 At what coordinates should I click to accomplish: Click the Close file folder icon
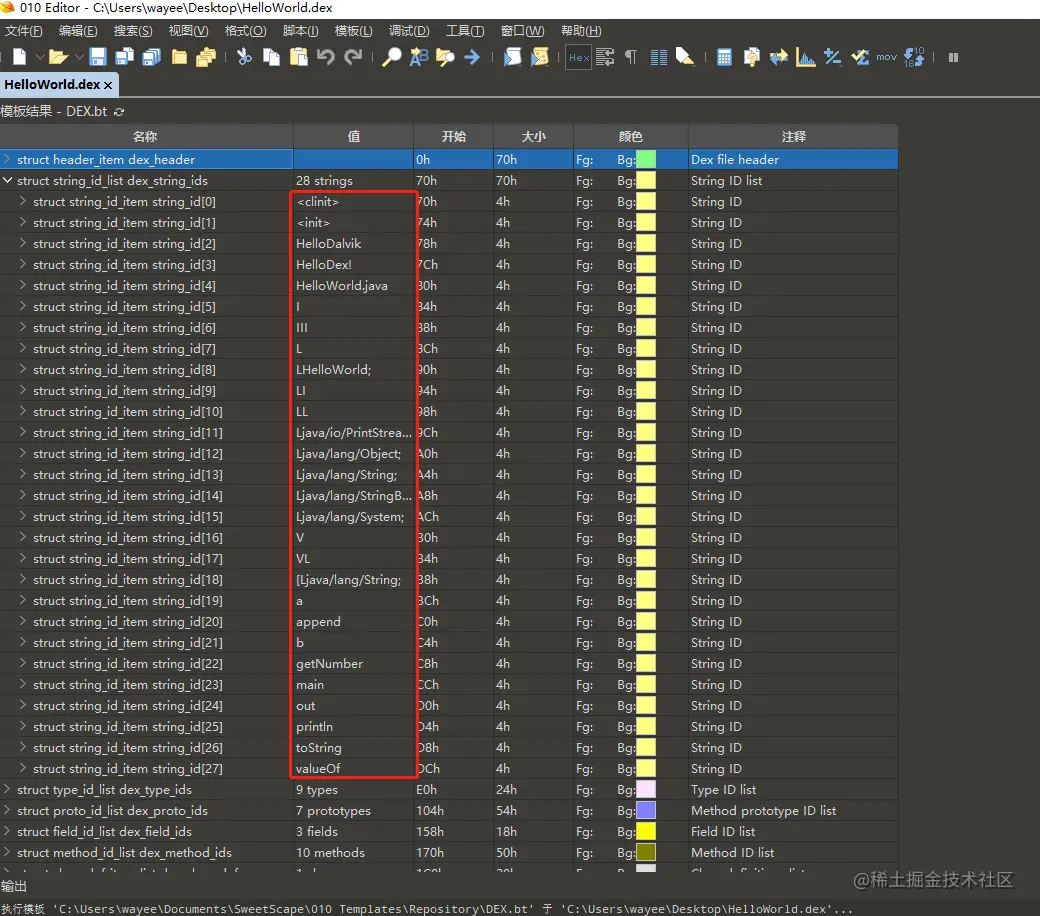(179, 58)
